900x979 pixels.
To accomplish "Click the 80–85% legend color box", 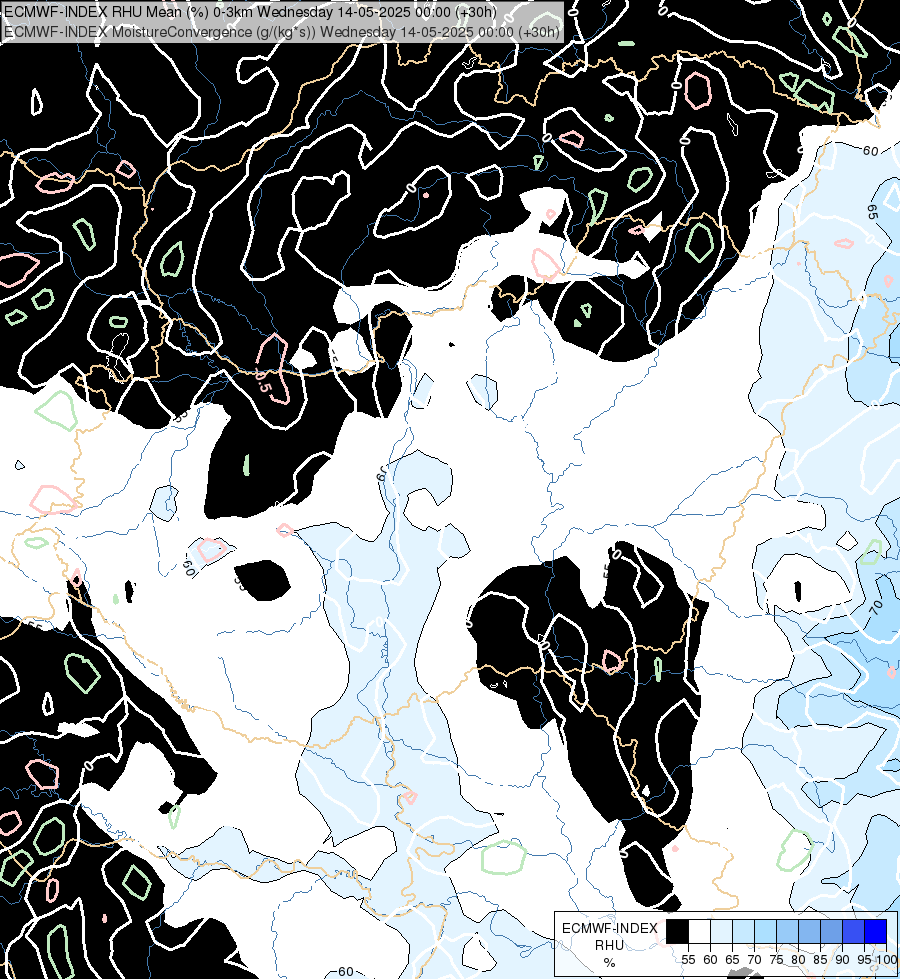I will pyautogui.click(x=809, y=931).
